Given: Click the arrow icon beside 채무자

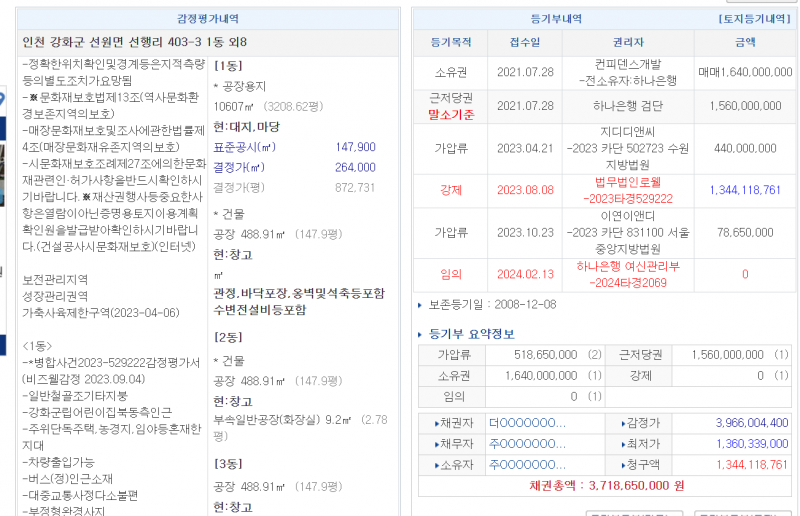Looking at the screenshot, I should [436, 443].
